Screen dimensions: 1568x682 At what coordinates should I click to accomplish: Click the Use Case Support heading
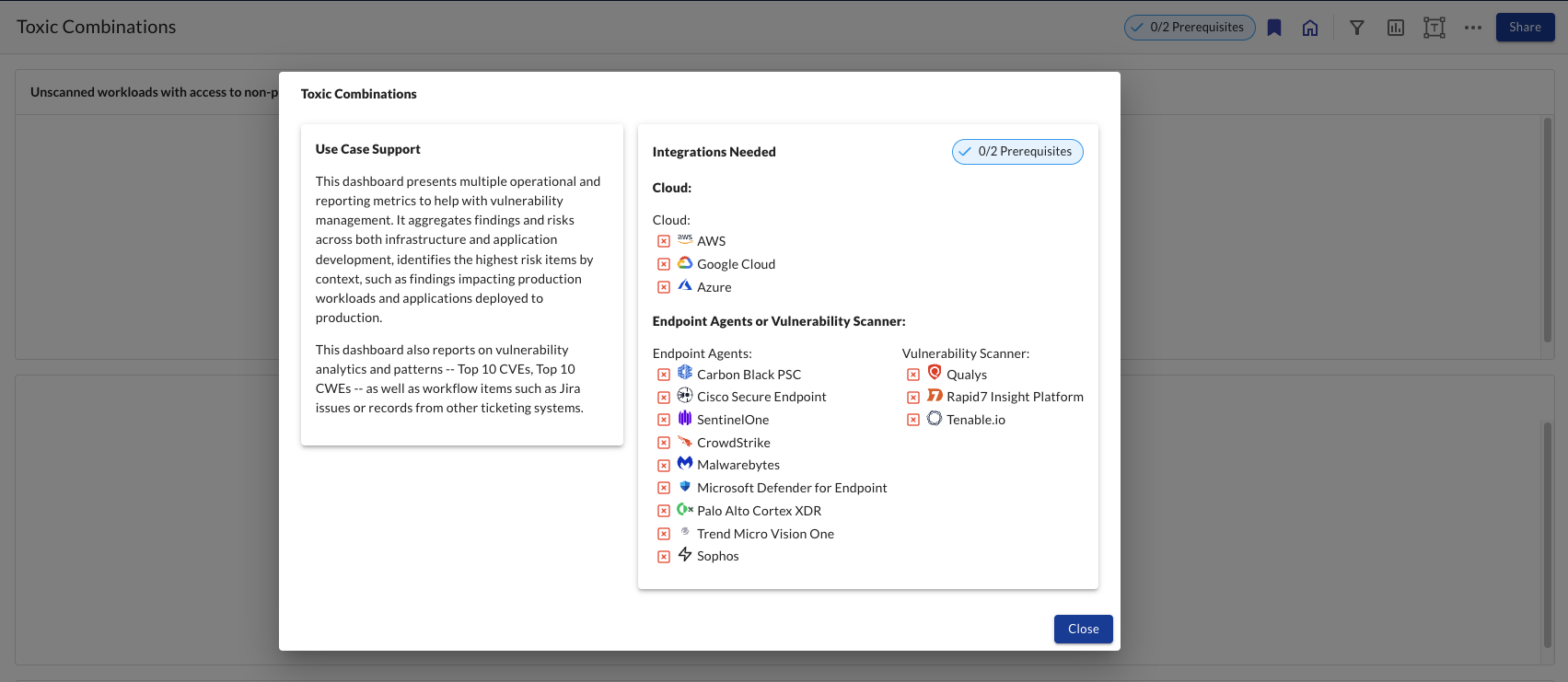tap(368, 149)
